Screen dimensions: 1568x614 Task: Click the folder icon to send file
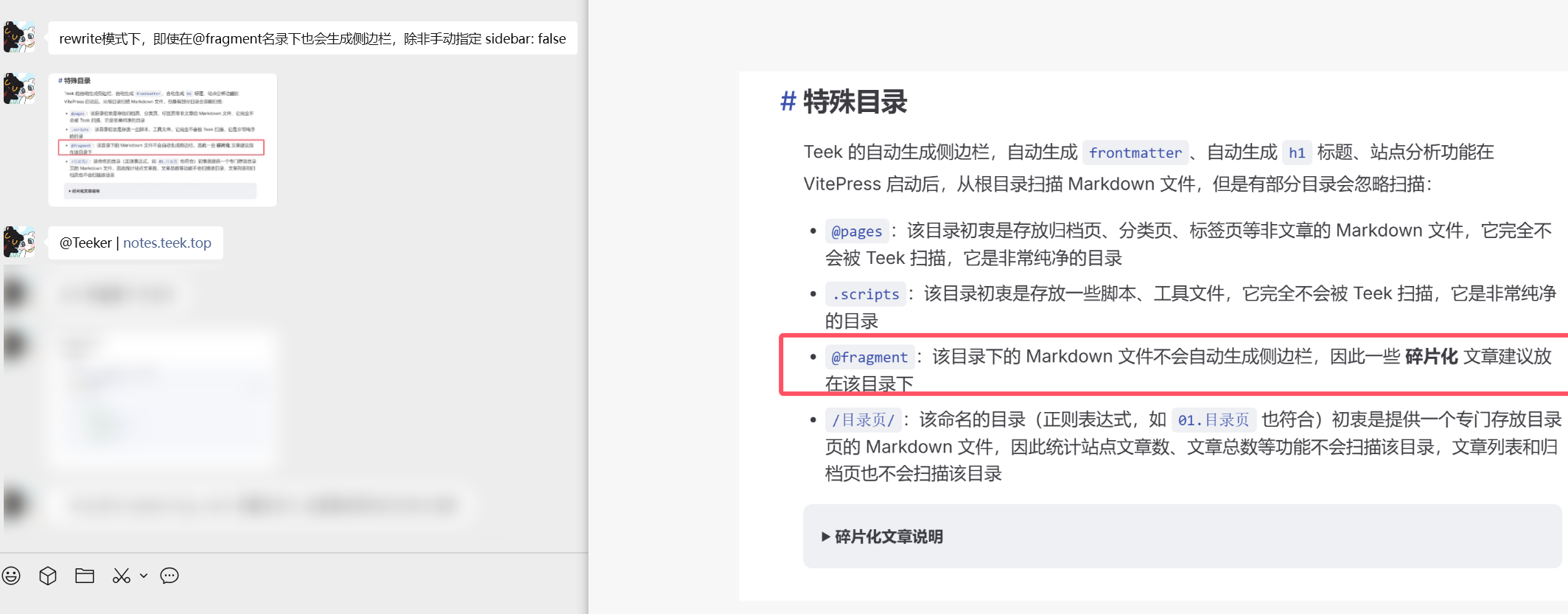pyautogui.click(x=85, y=576)
